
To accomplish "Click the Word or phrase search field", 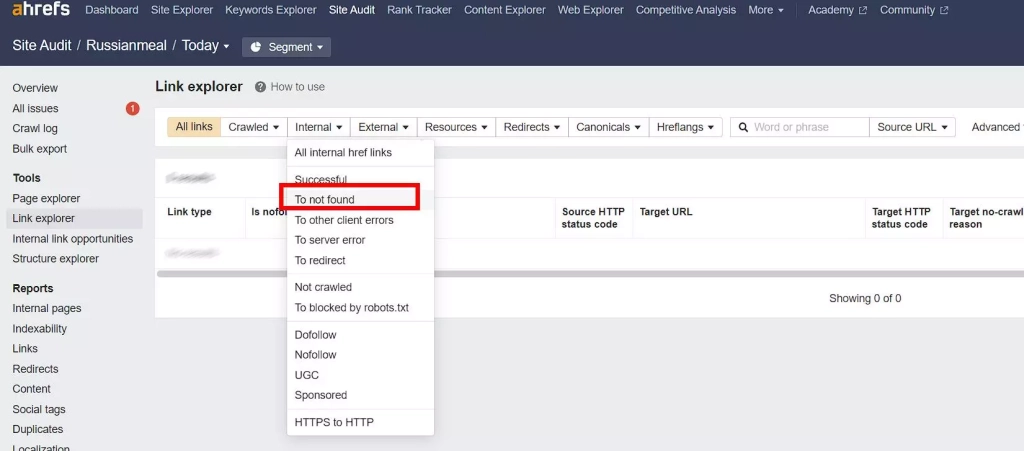I will 800,127.
